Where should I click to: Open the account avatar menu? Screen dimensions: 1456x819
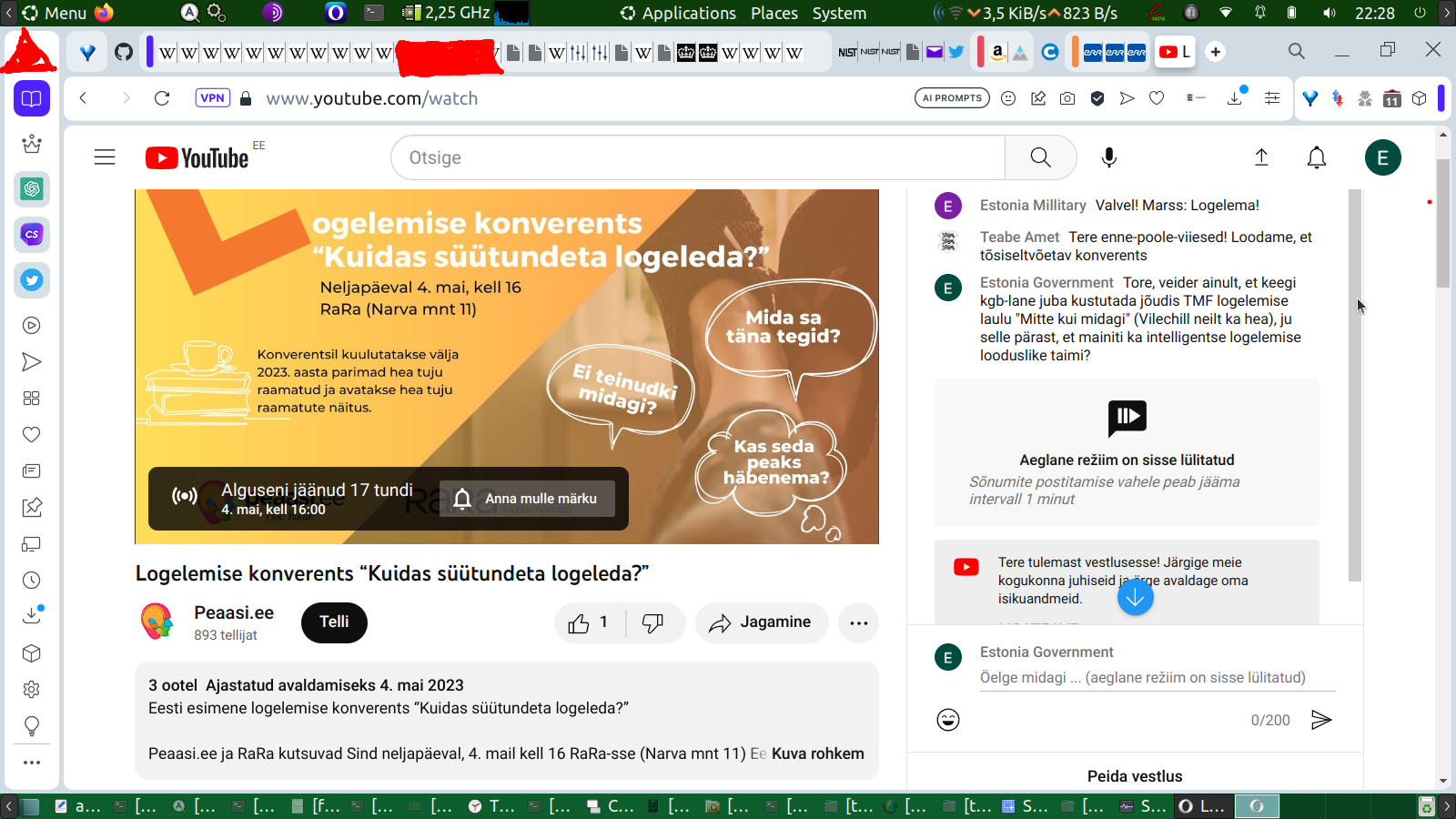(1383, 157)
